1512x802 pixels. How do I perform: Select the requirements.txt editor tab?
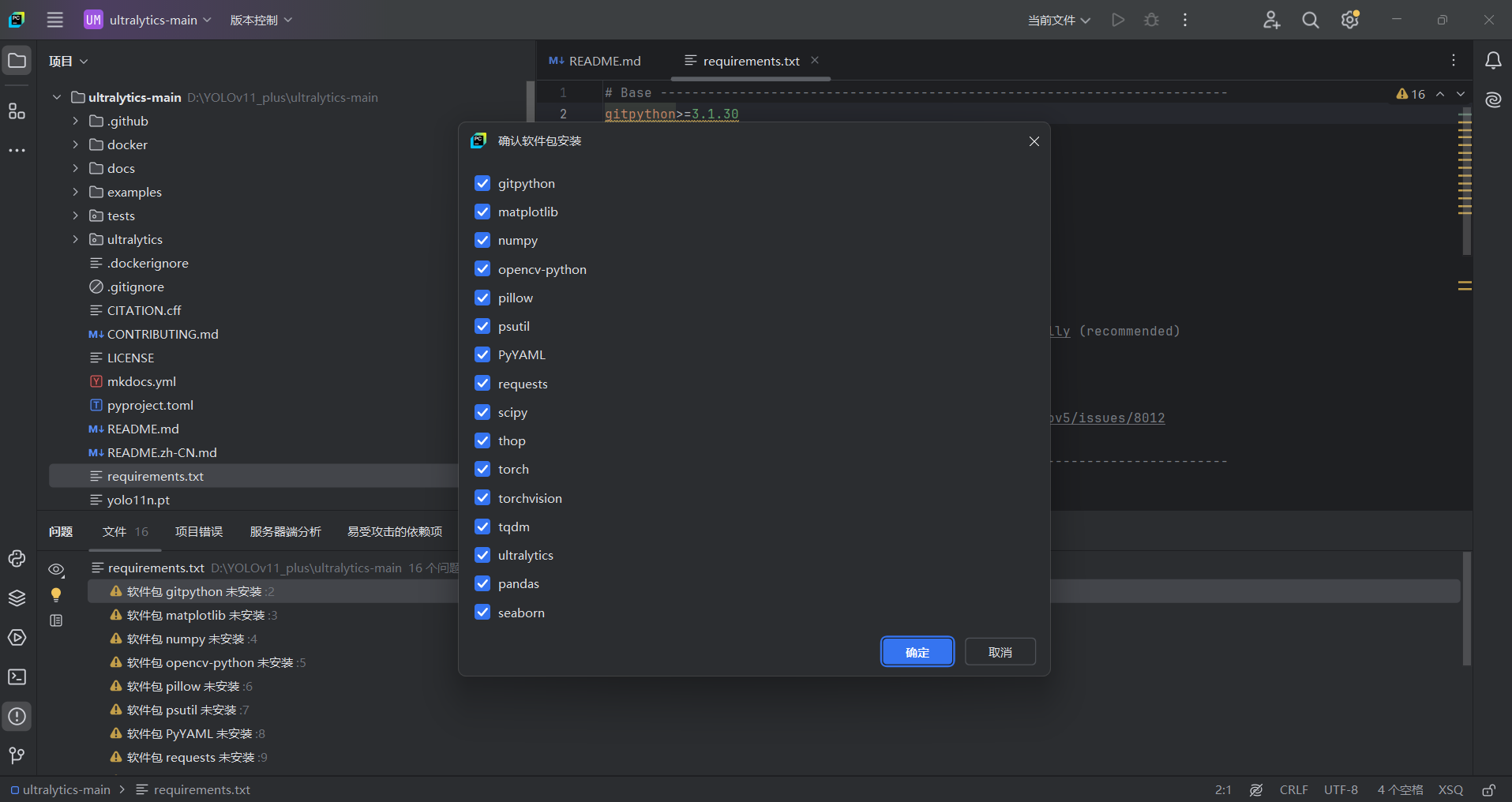click(x=751, y=61)
